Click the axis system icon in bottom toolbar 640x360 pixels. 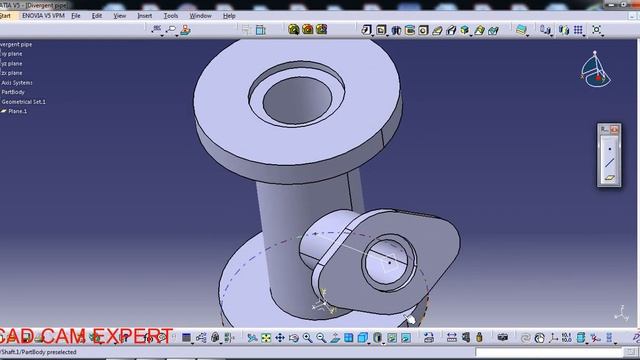tap(553, 338)
